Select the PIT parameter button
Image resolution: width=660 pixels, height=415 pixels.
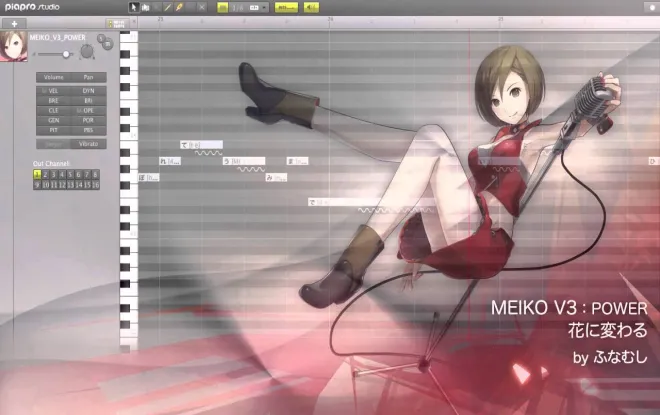53,130
